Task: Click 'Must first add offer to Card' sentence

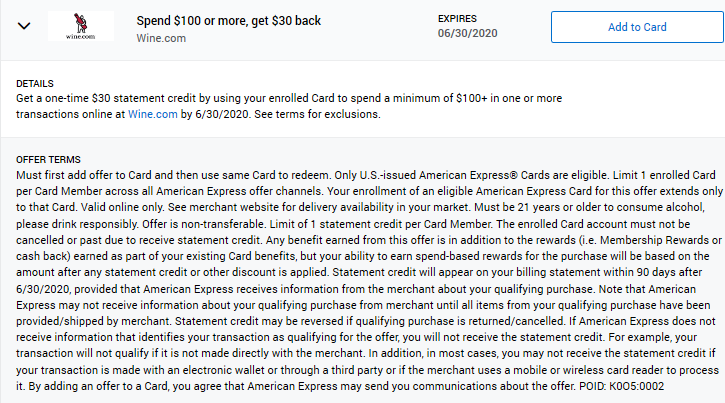Action: [174, 175]
